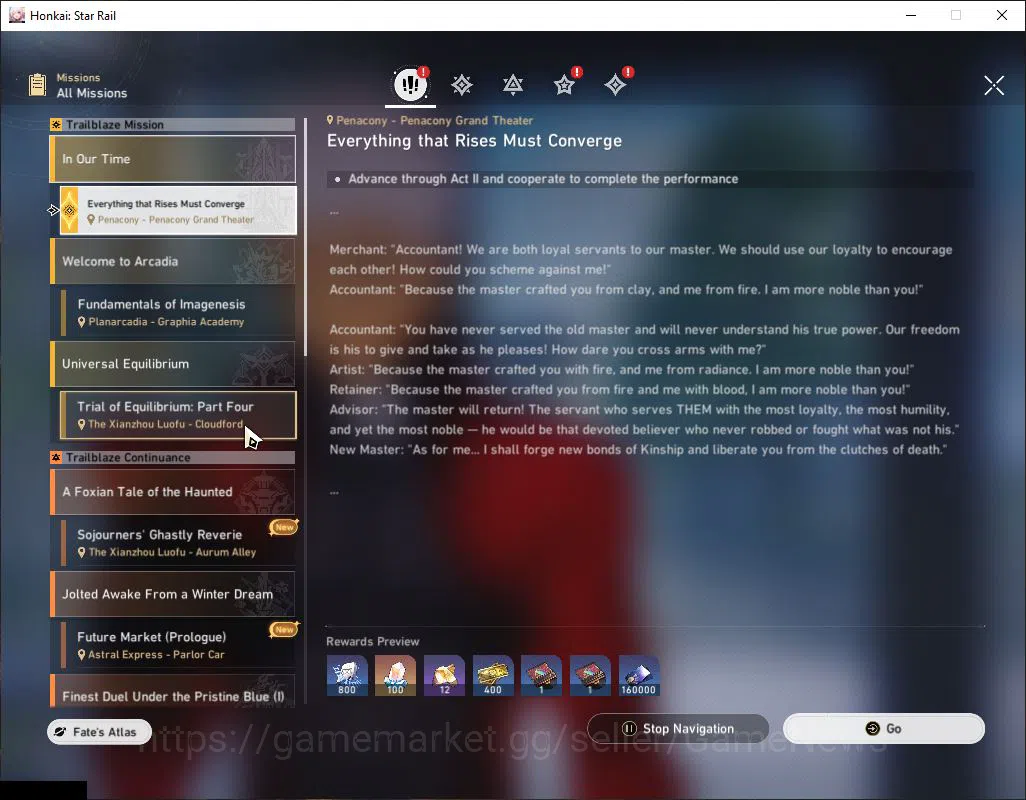Click the Go button
1026x800 pixels.
(x=884, y=729)
